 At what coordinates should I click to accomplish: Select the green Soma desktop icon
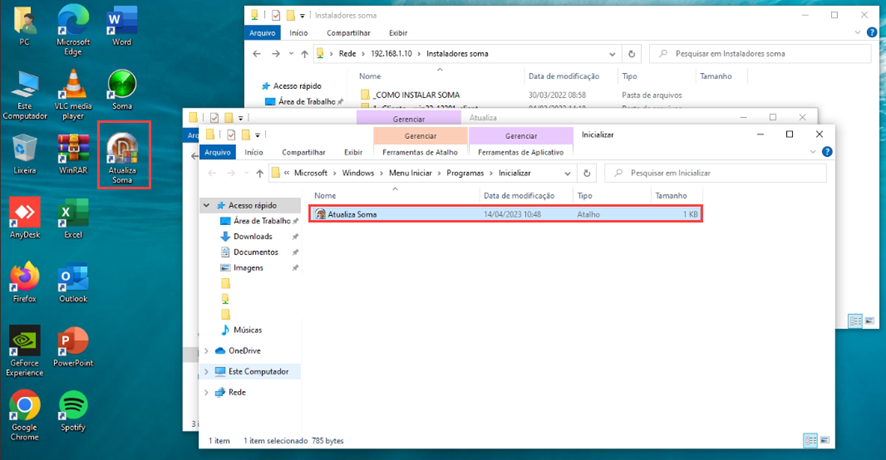pos(121,90)
